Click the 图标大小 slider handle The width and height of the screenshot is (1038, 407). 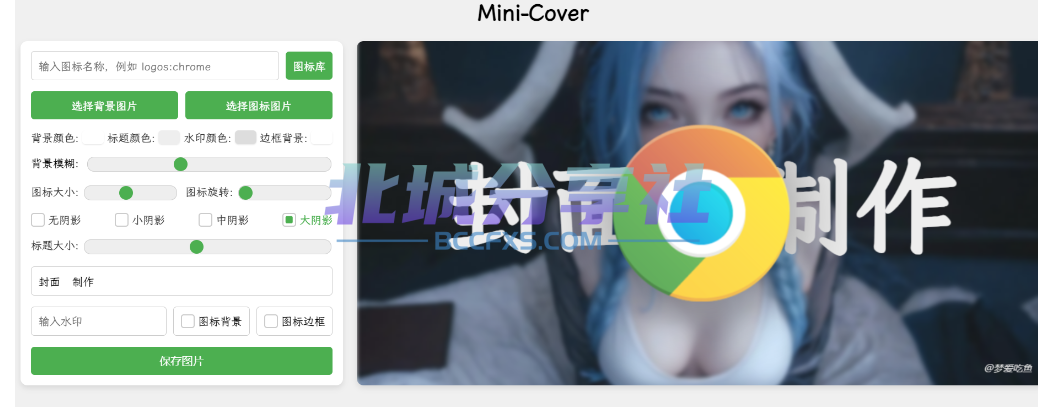[x=126, y=193]
